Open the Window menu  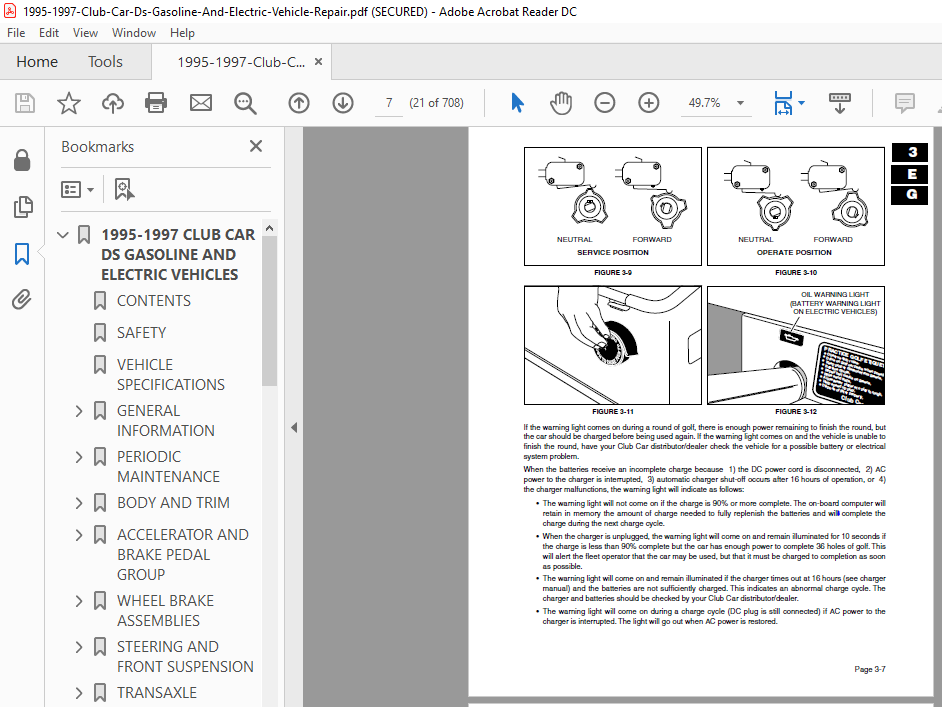(x=133, y=33)
